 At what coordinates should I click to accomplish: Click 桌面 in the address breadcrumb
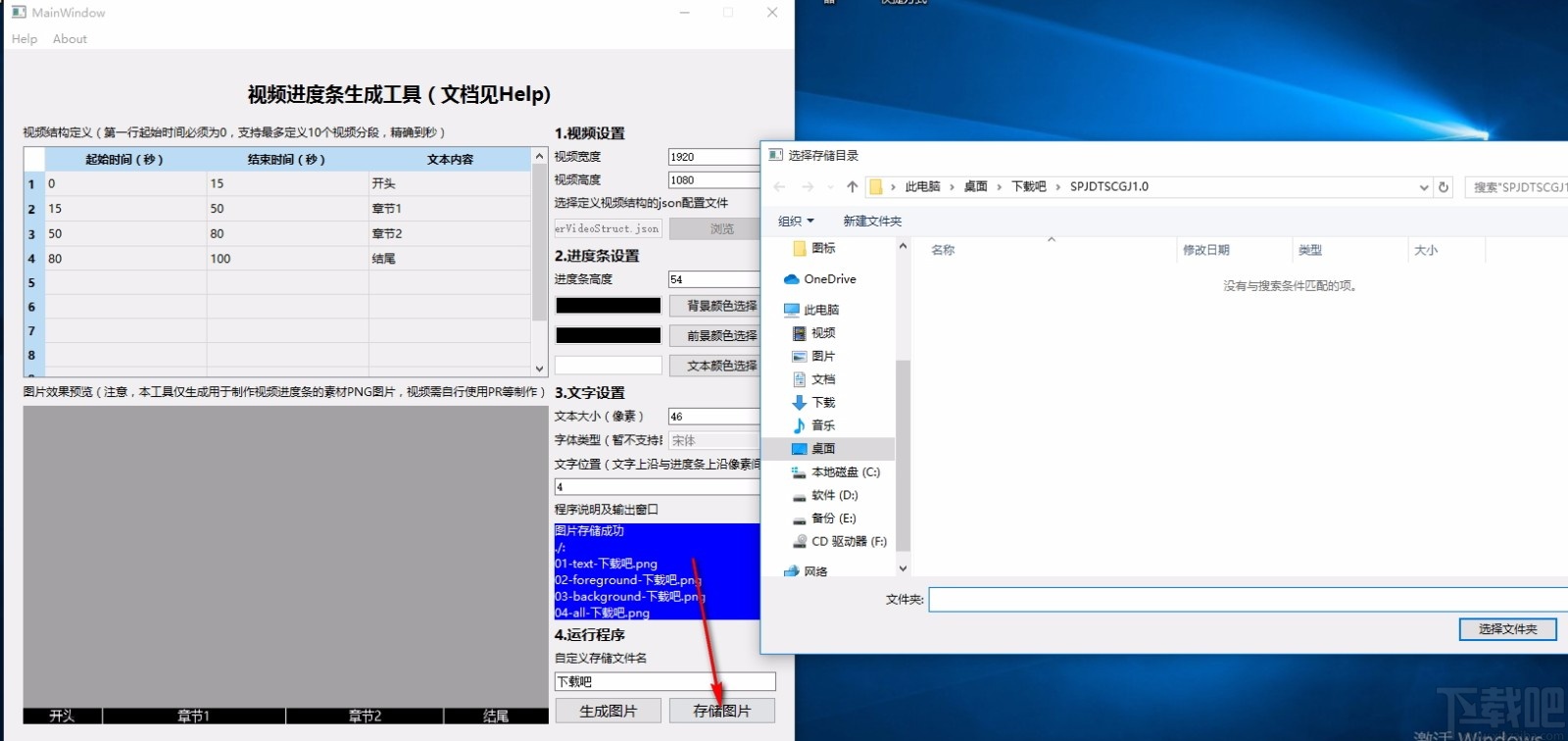tap(975, 186)
